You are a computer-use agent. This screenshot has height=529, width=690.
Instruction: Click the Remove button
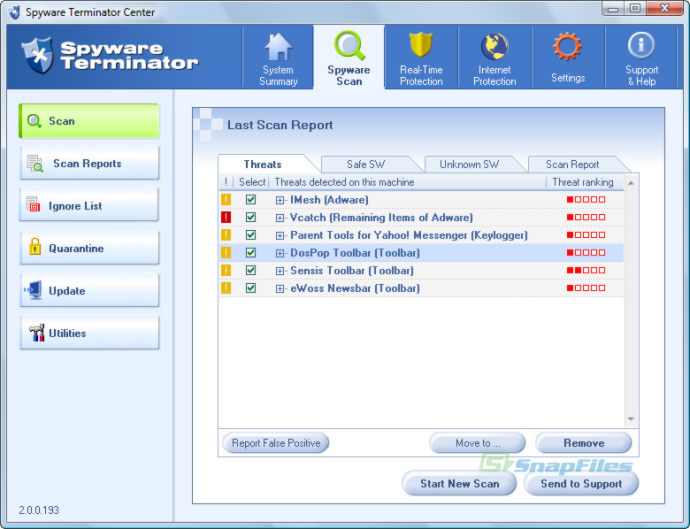[584, 443]
